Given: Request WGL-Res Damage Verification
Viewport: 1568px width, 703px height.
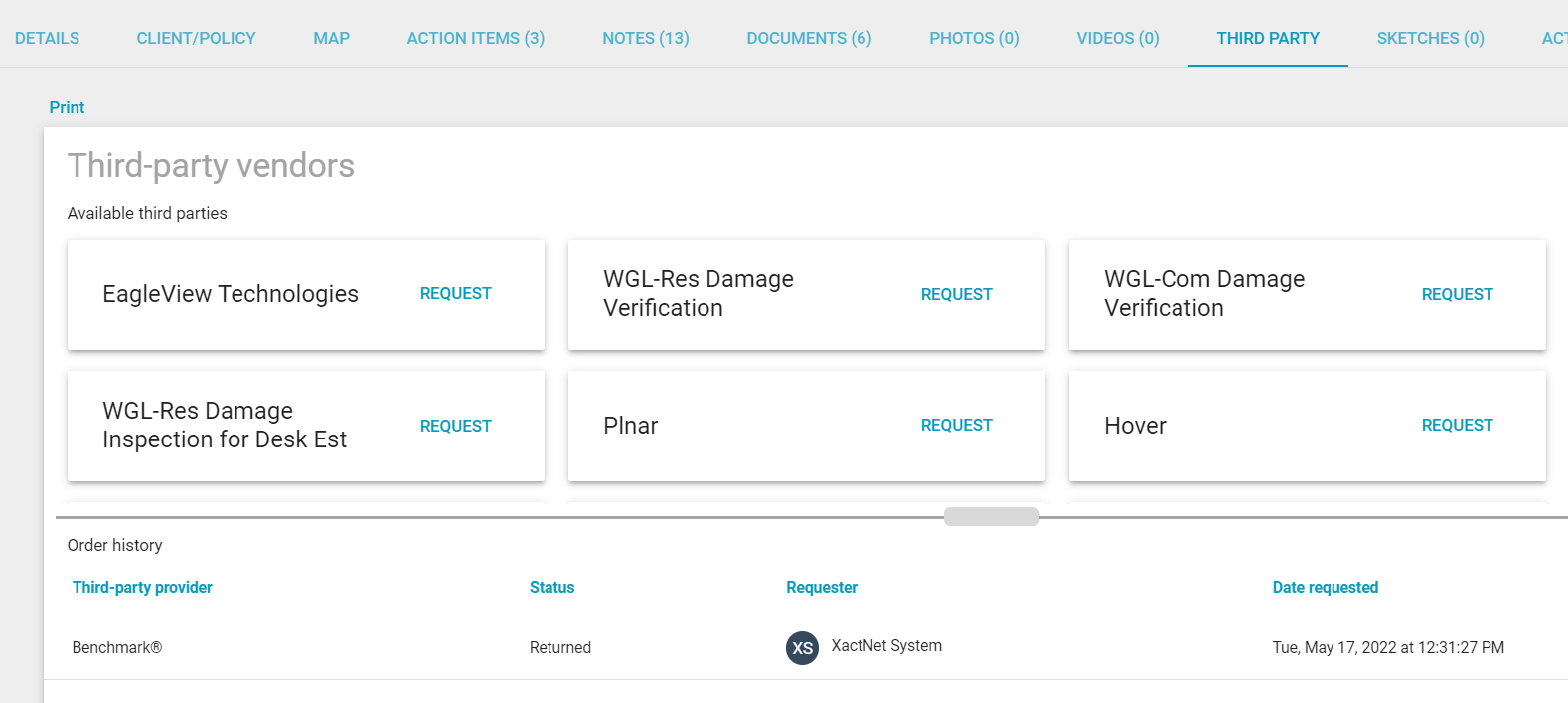Looking at the screenshot, I should [956, 294].
